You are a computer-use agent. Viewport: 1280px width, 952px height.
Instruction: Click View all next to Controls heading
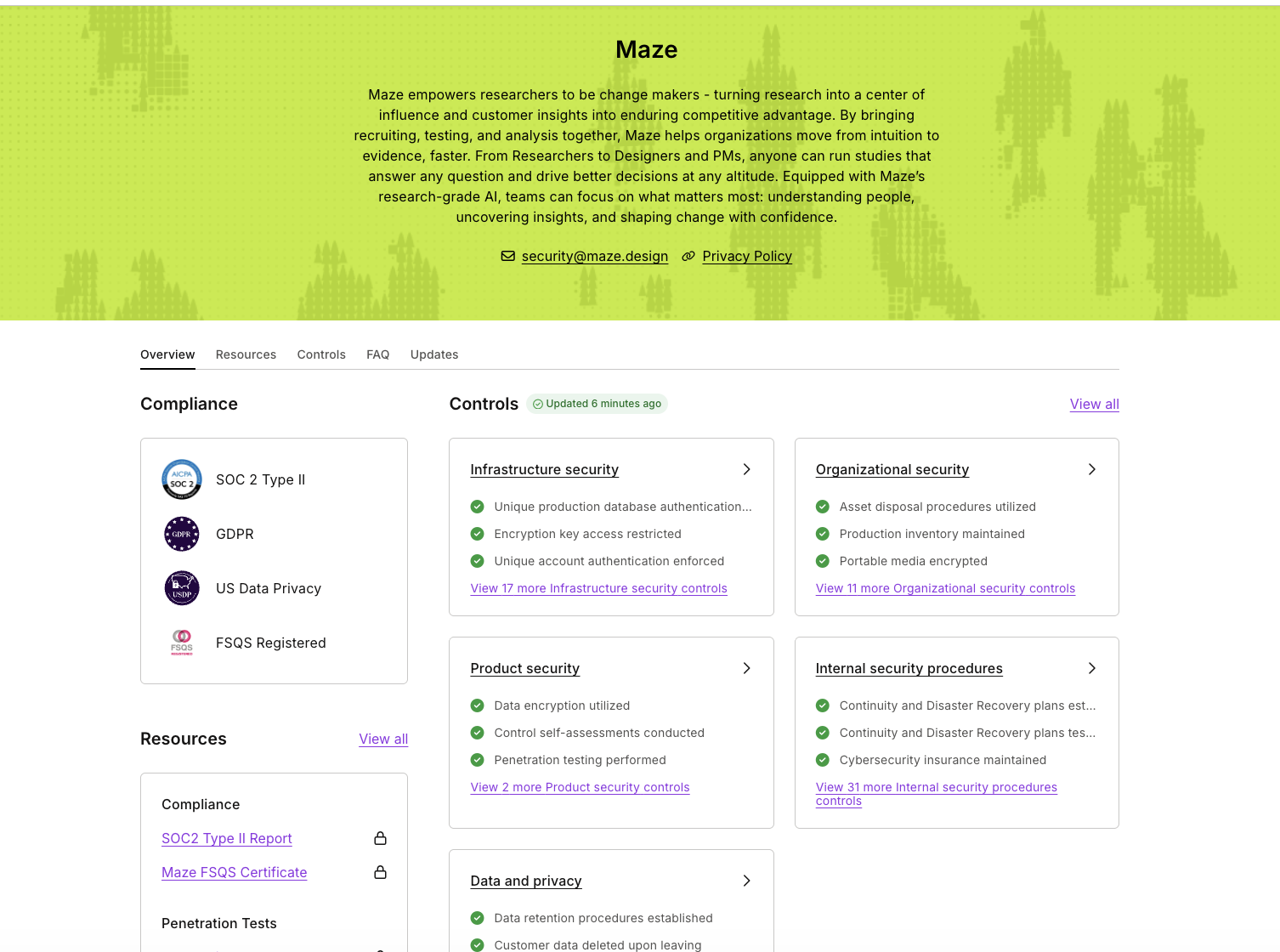(1095, 404)
